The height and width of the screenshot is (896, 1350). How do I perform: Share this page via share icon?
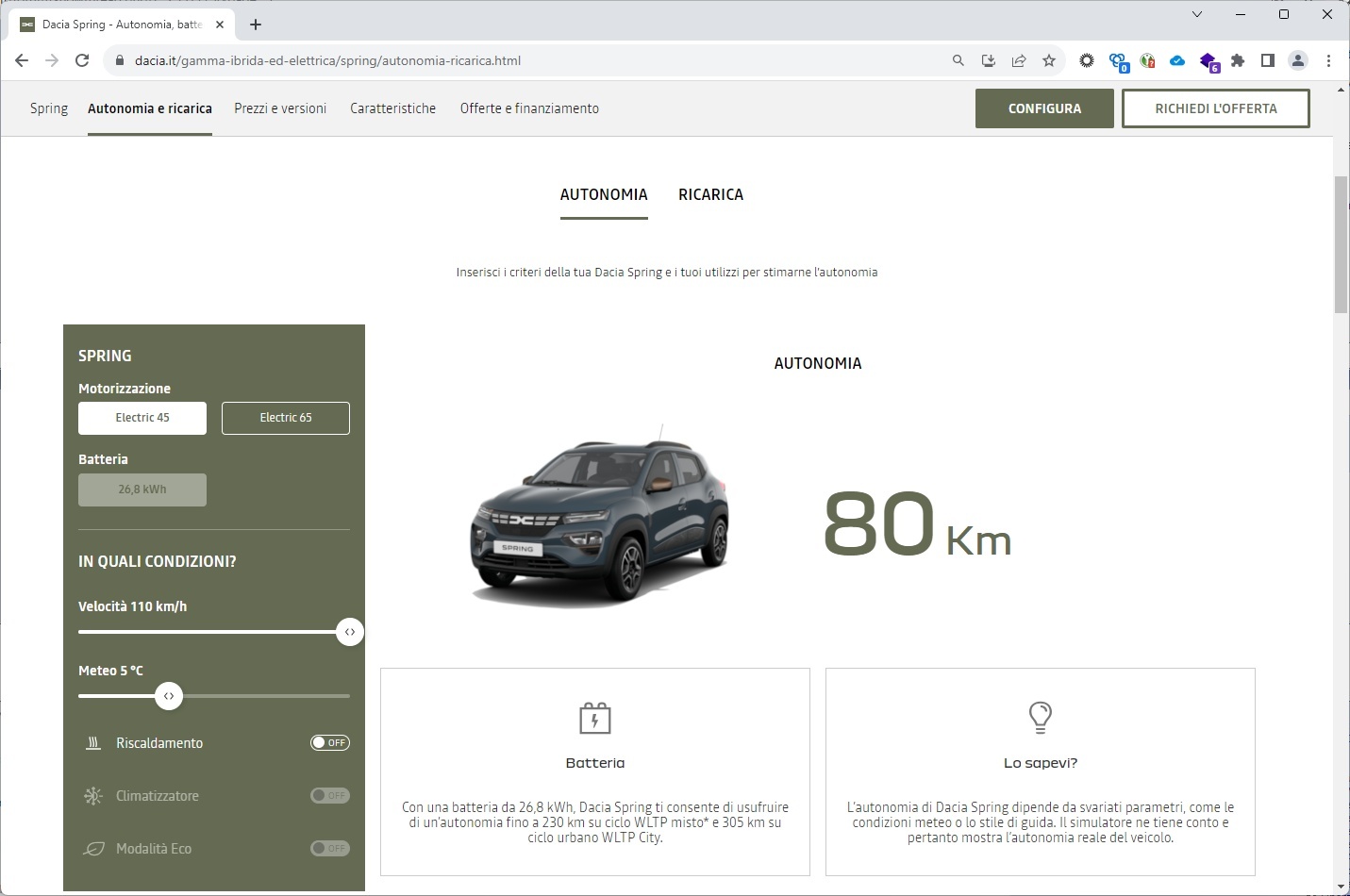[1019, 60]
